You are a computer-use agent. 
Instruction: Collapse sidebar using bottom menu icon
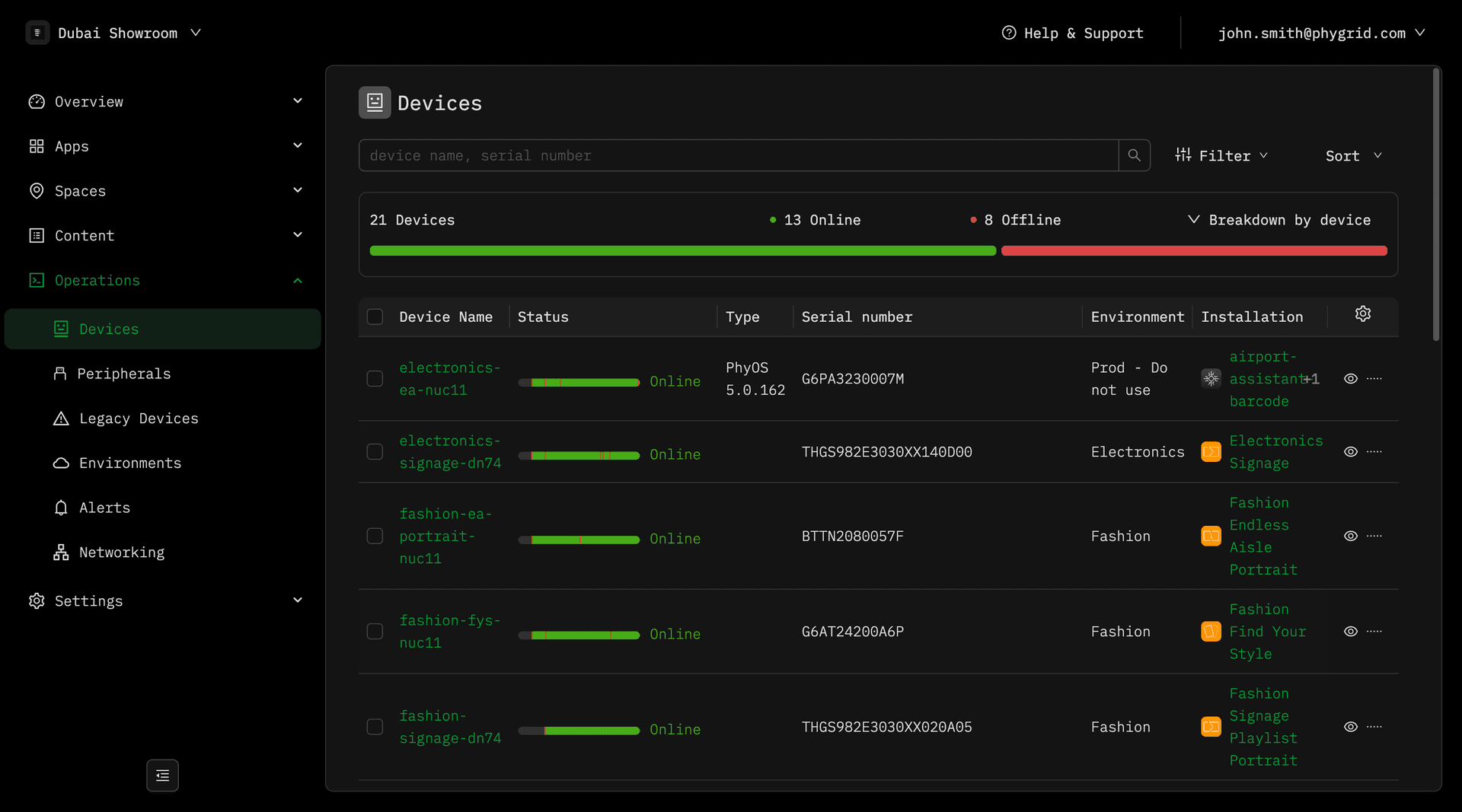[162, 775]
